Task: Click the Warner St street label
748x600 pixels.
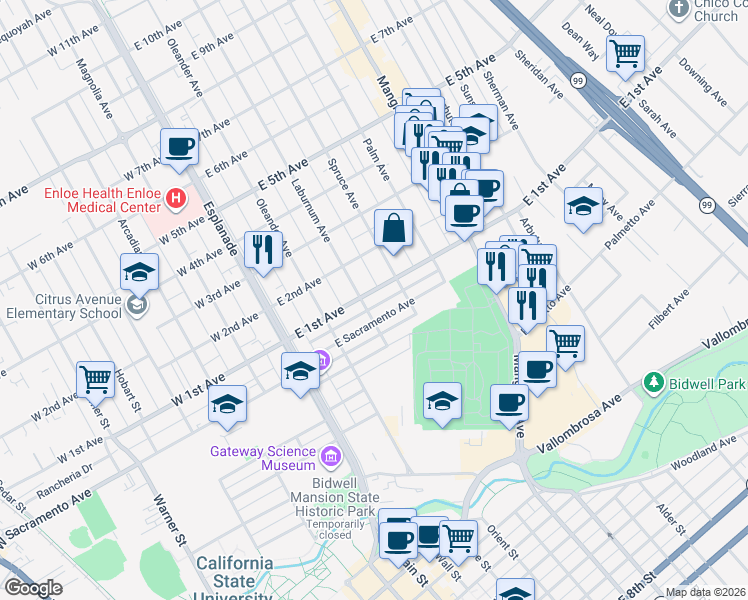Action: [169, 520]
